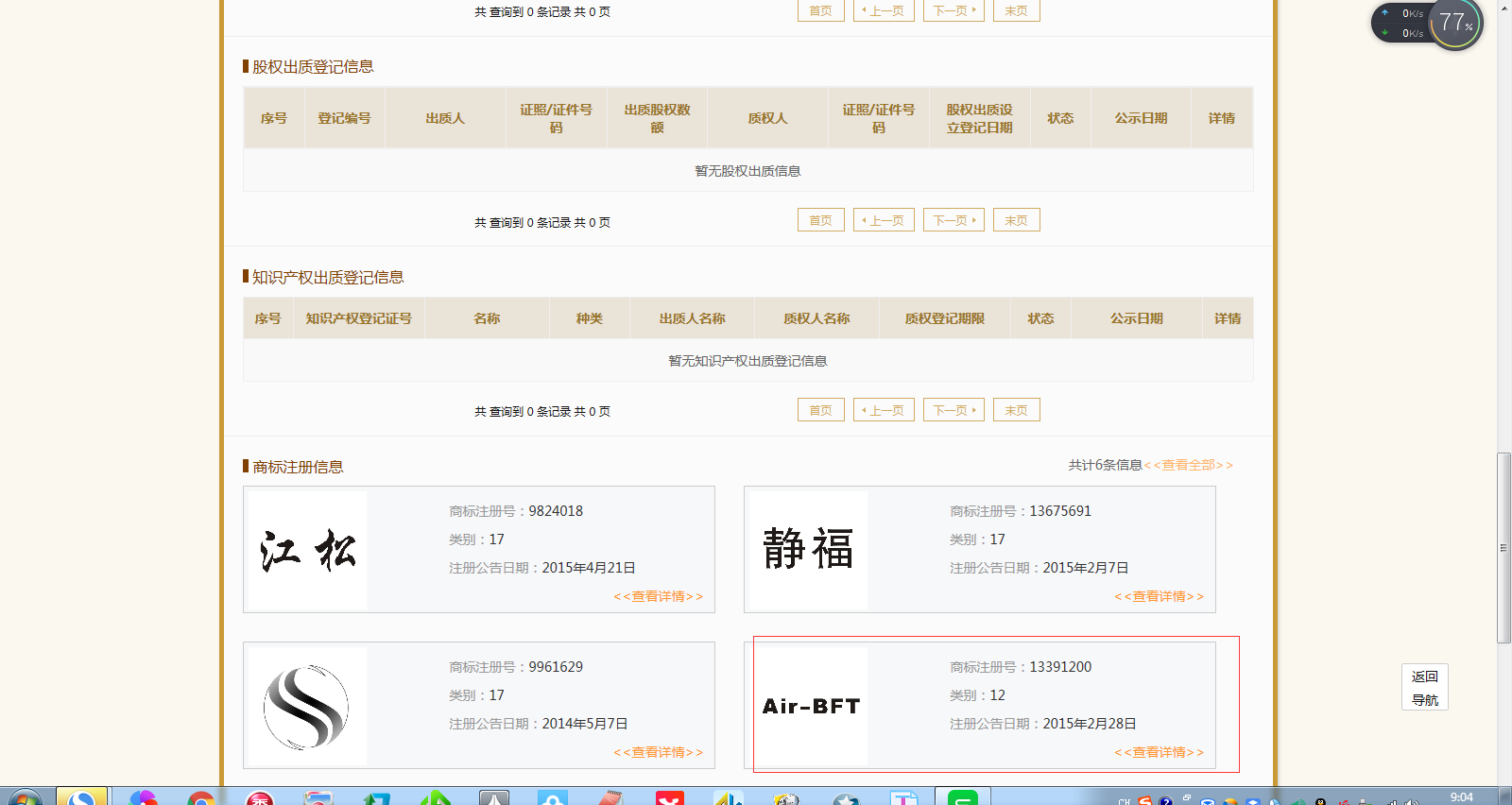Select registration number 13675691 text
The width and height of the screenshot is (1512, 805).
coord(1060,511)
